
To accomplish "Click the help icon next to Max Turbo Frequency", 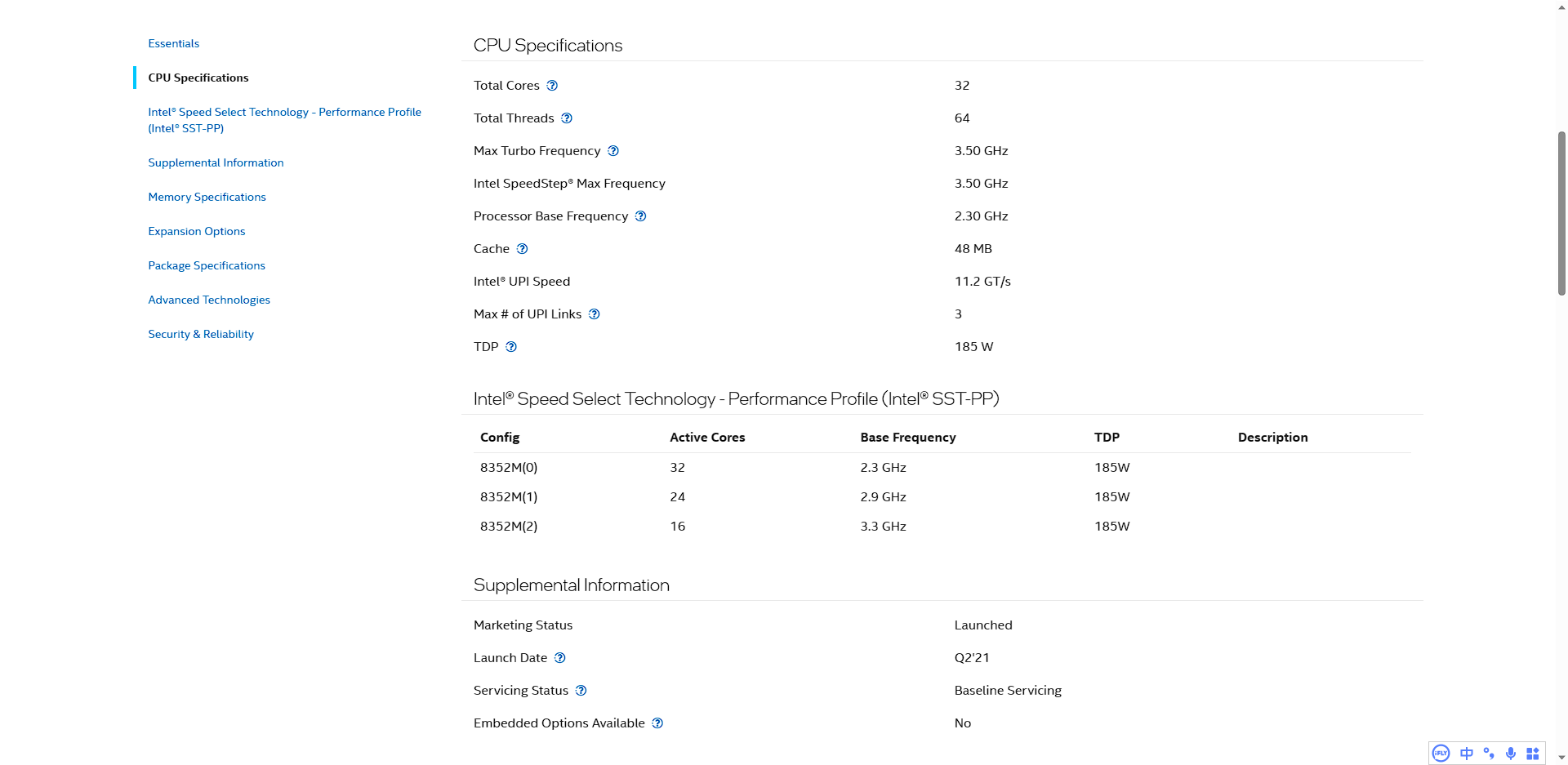I will point(613,151).
